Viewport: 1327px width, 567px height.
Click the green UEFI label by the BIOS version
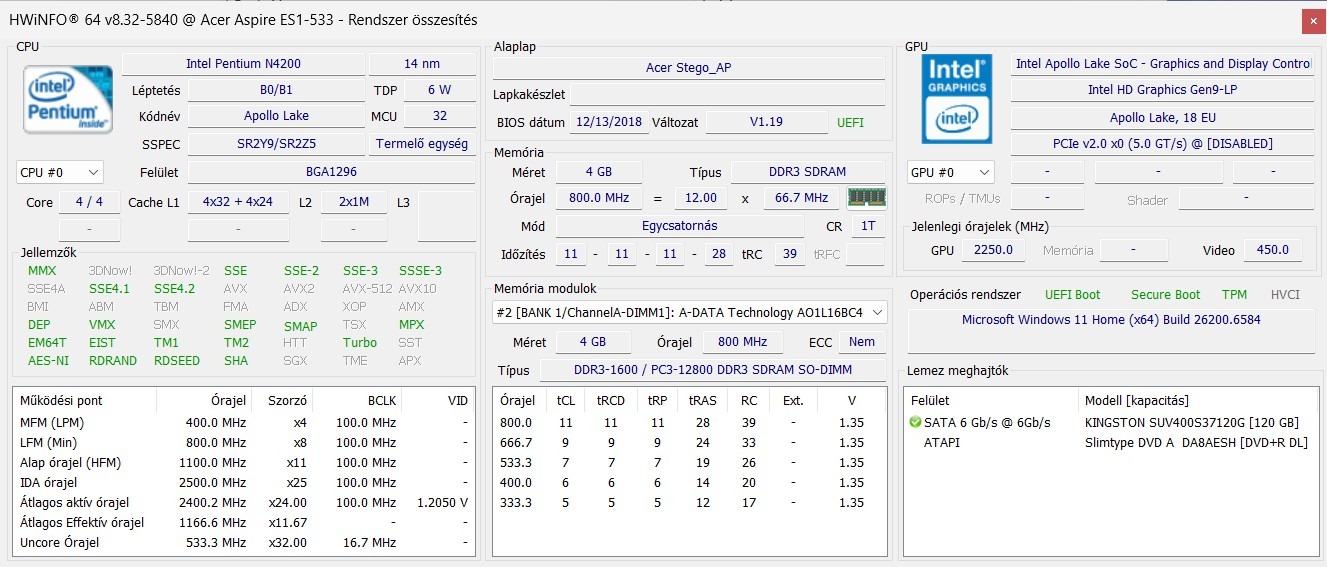850,122
